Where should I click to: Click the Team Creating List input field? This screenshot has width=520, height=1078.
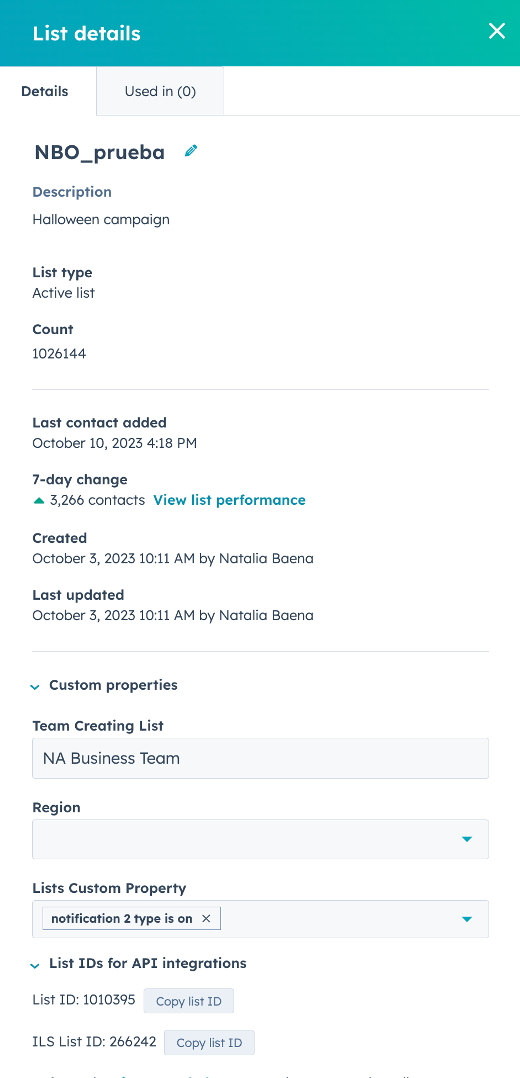point(260,758)
